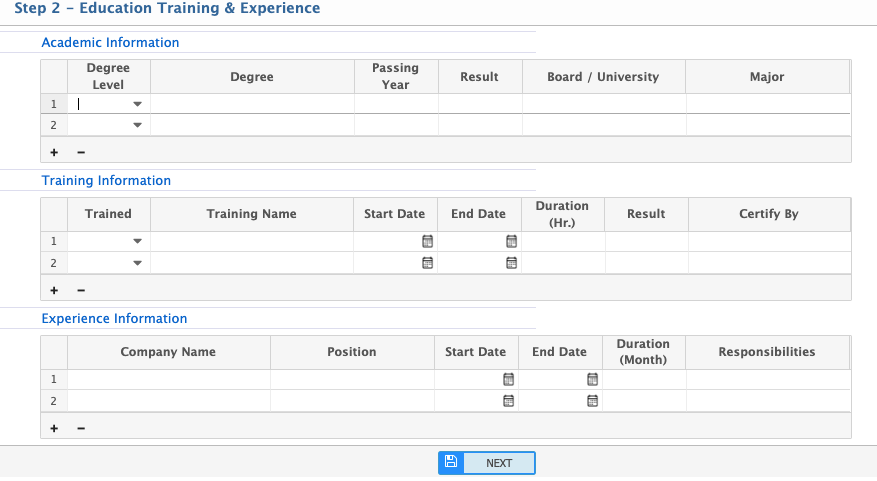This screenshot has height=481, width=877.
Task: Open Start Date calendar in Training row 2
Action: [427, 263]
